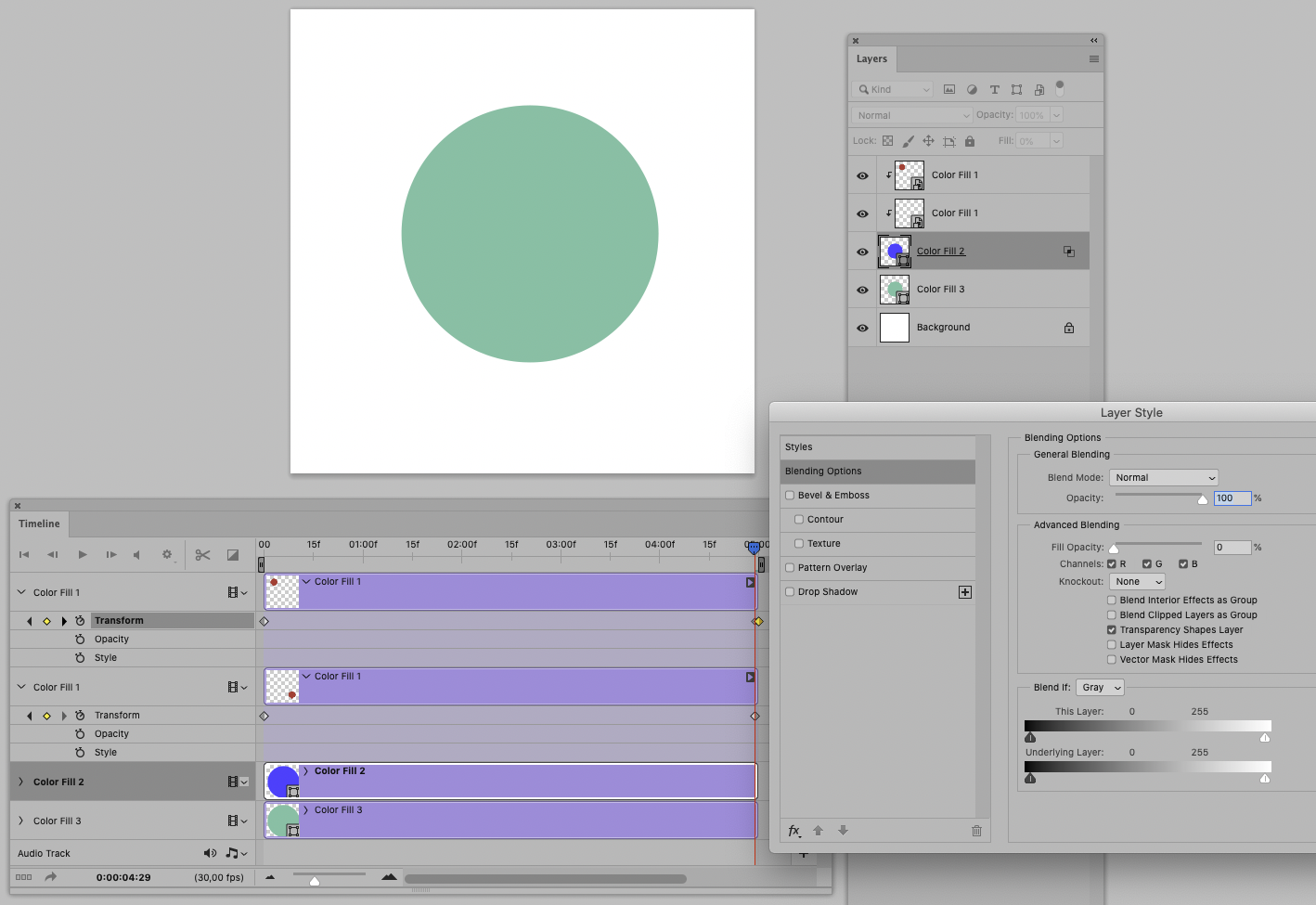1316x905 pixels.
Task: Click the fx icon in Layer Style dialog
Action: pos(793,831)
